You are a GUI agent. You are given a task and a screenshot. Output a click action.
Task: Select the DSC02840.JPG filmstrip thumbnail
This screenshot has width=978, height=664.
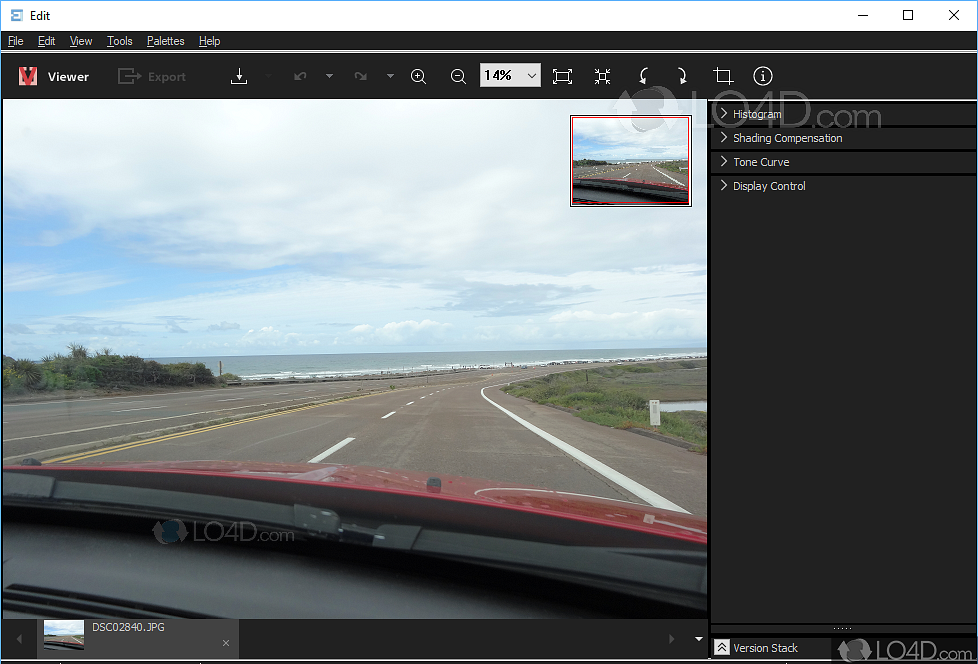tap(64, 636)
